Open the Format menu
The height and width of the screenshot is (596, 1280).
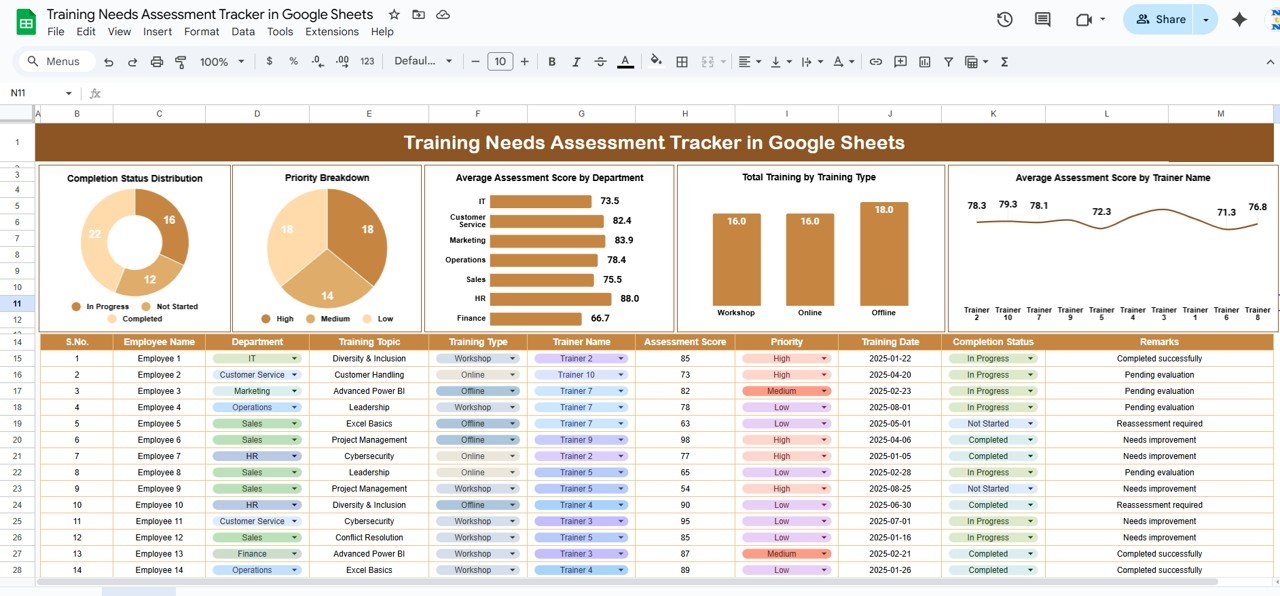pyautogui.click(x=201, y=32)
